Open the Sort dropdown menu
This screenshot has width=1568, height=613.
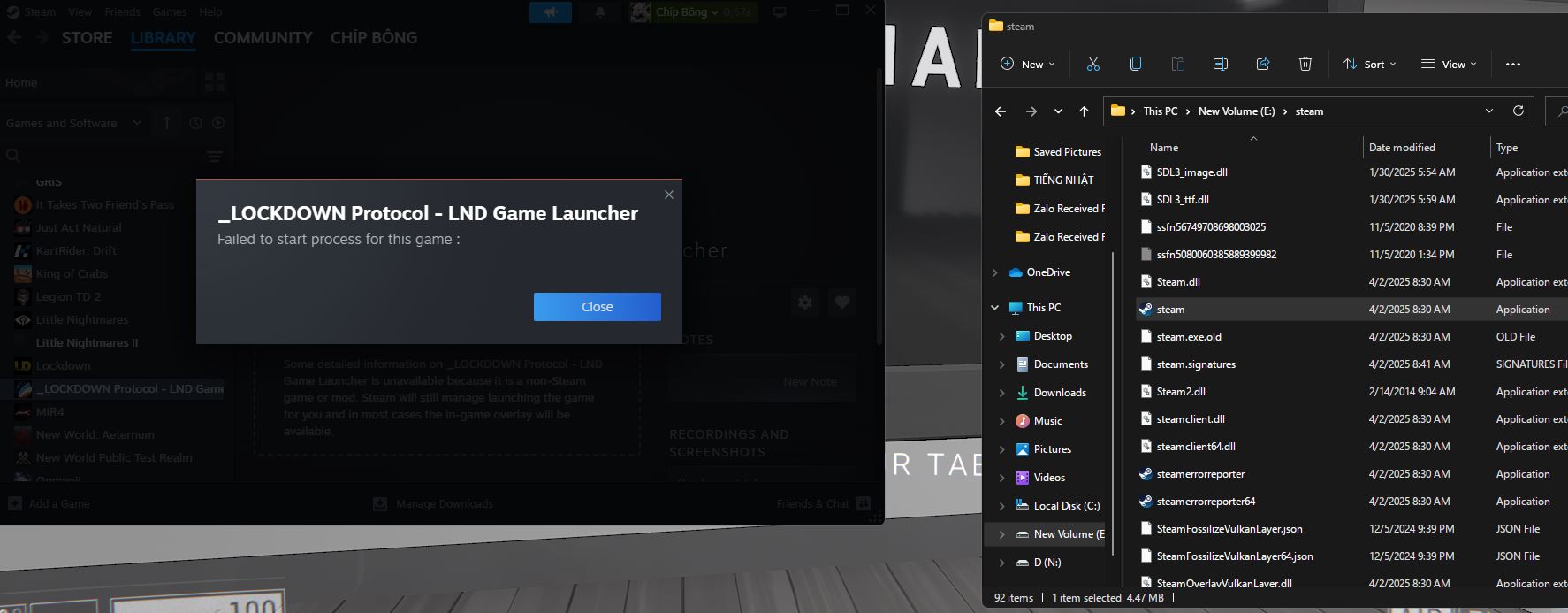coord(1369,64)
